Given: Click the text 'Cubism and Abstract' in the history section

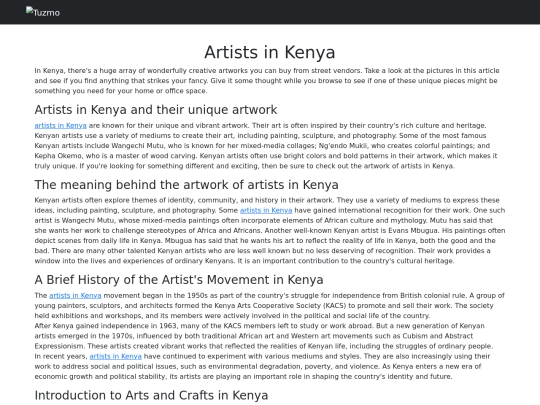Looking at the screenshot, I should click(438, 336).
